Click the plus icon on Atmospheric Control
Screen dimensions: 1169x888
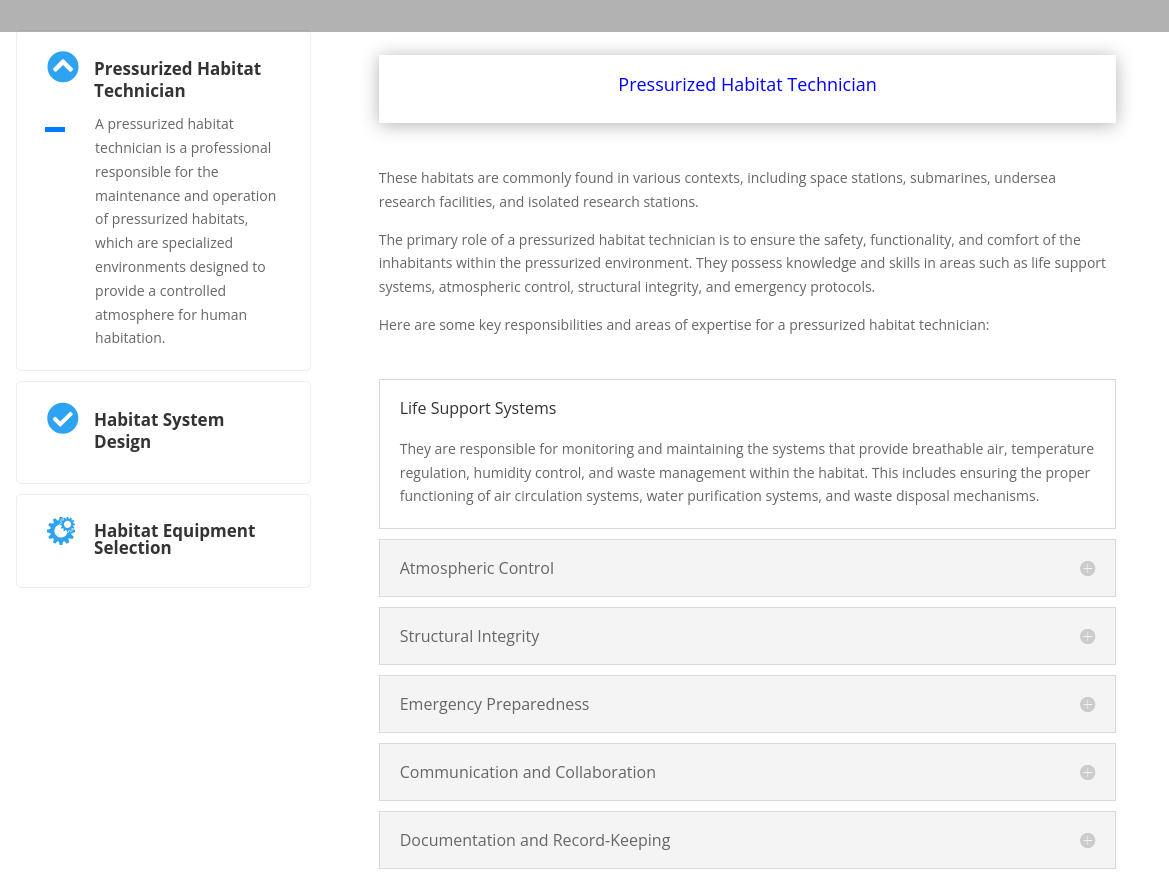click(x=1087, y=568)
